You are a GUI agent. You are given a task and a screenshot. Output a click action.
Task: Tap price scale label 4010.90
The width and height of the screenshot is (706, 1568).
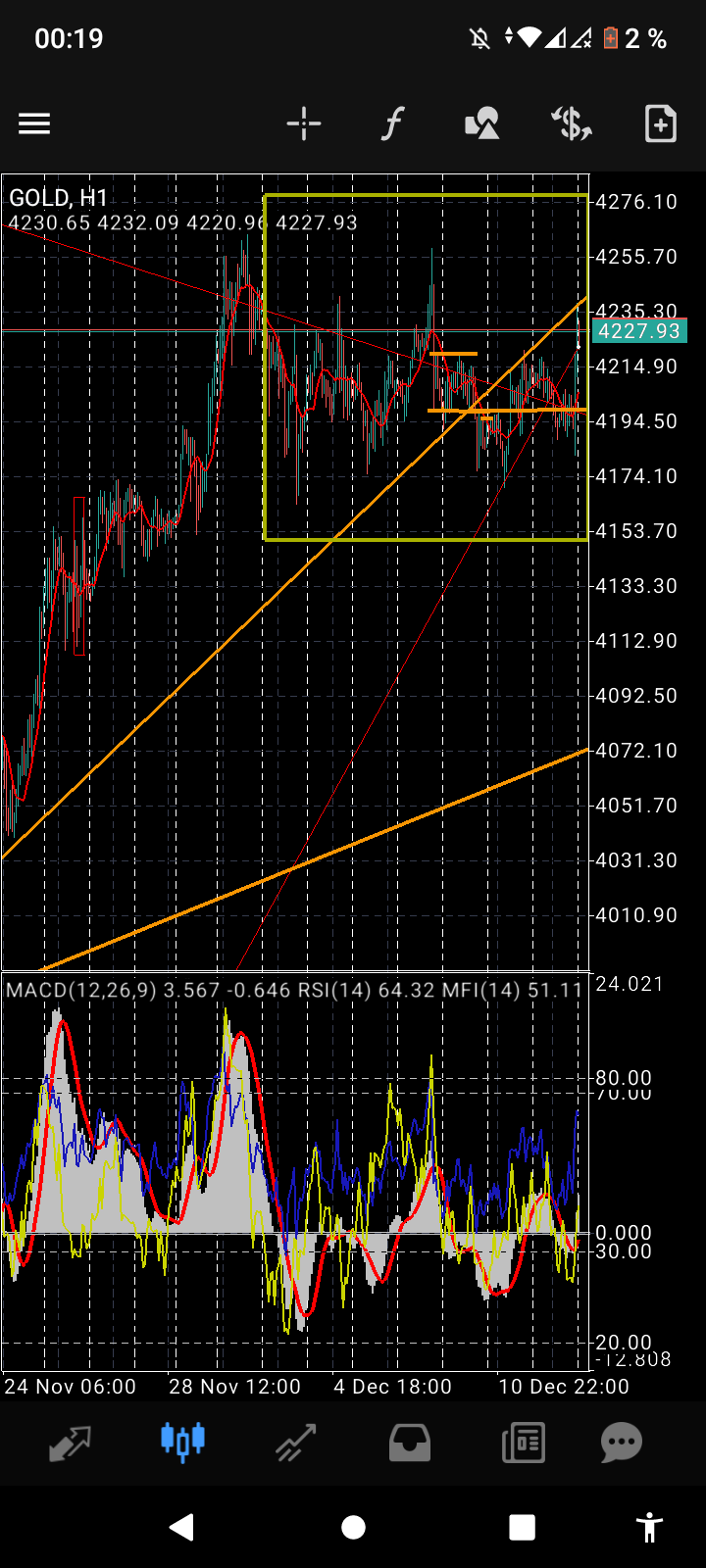[x=637, y=915]
